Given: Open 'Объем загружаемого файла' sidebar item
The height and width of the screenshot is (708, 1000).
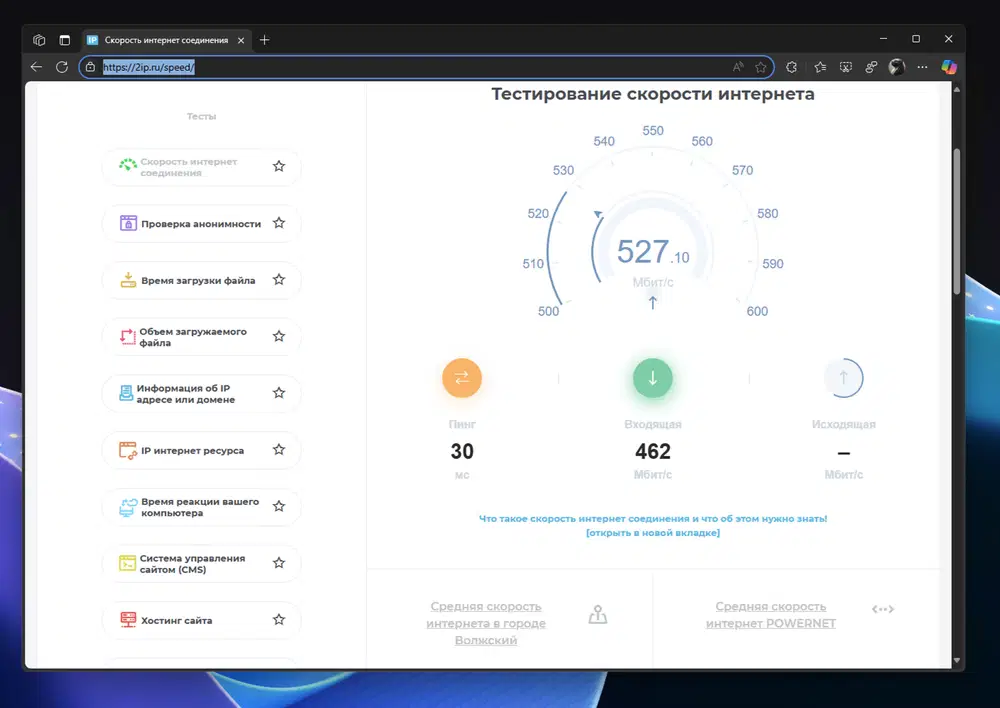Looking at the screenshot, I should (201, 337).
